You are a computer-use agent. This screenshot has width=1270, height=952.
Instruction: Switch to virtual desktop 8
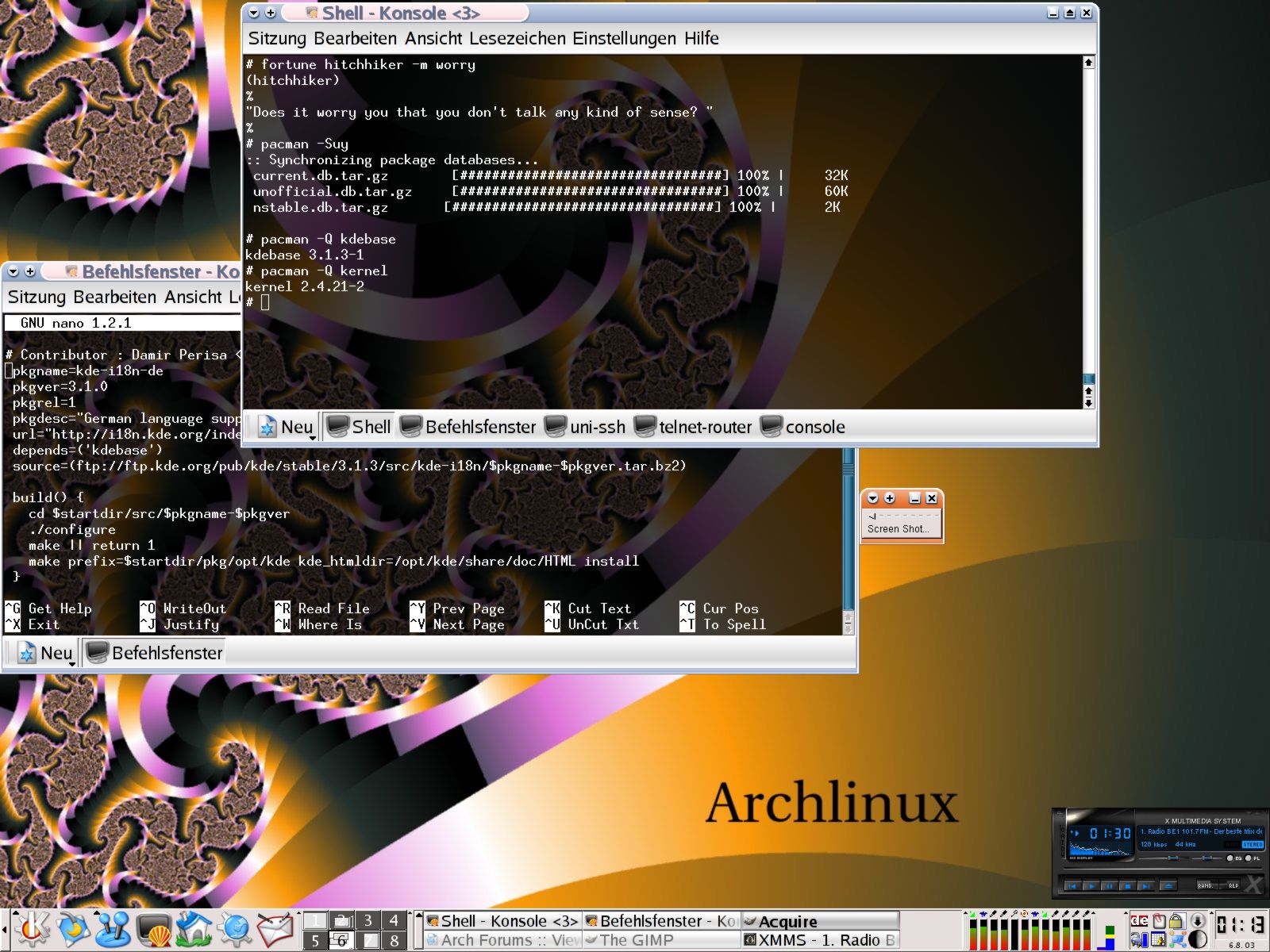tap(394, 940)
